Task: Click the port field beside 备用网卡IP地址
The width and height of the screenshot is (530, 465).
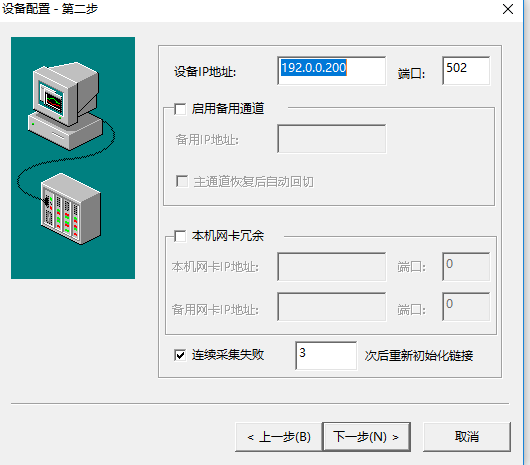Action: tap(466, 307)
